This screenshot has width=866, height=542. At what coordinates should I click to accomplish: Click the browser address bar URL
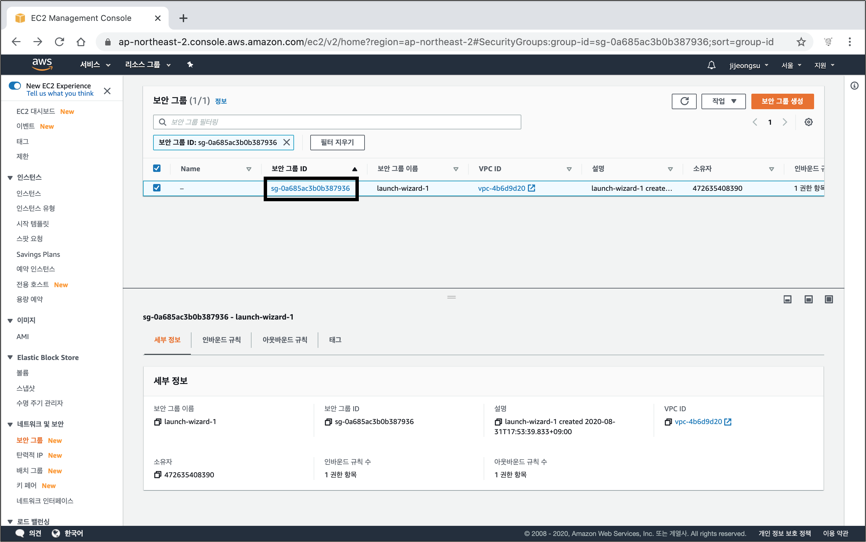[446, 42]
